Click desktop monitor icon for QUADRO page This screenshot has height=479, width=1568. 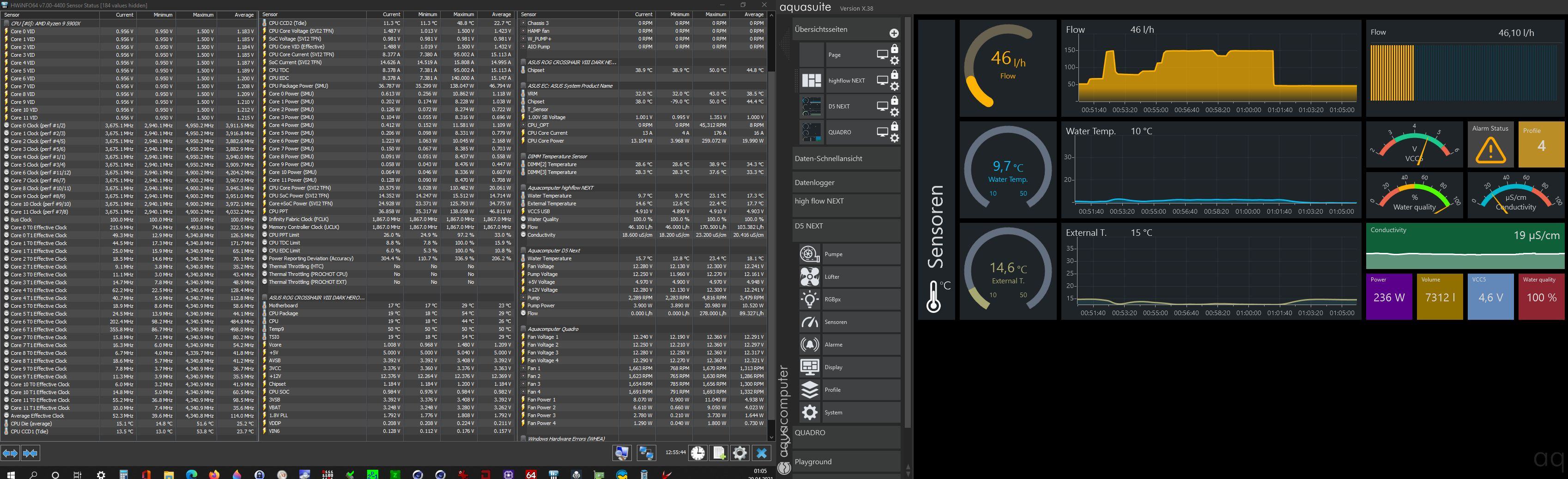click(x=882, y=132)
